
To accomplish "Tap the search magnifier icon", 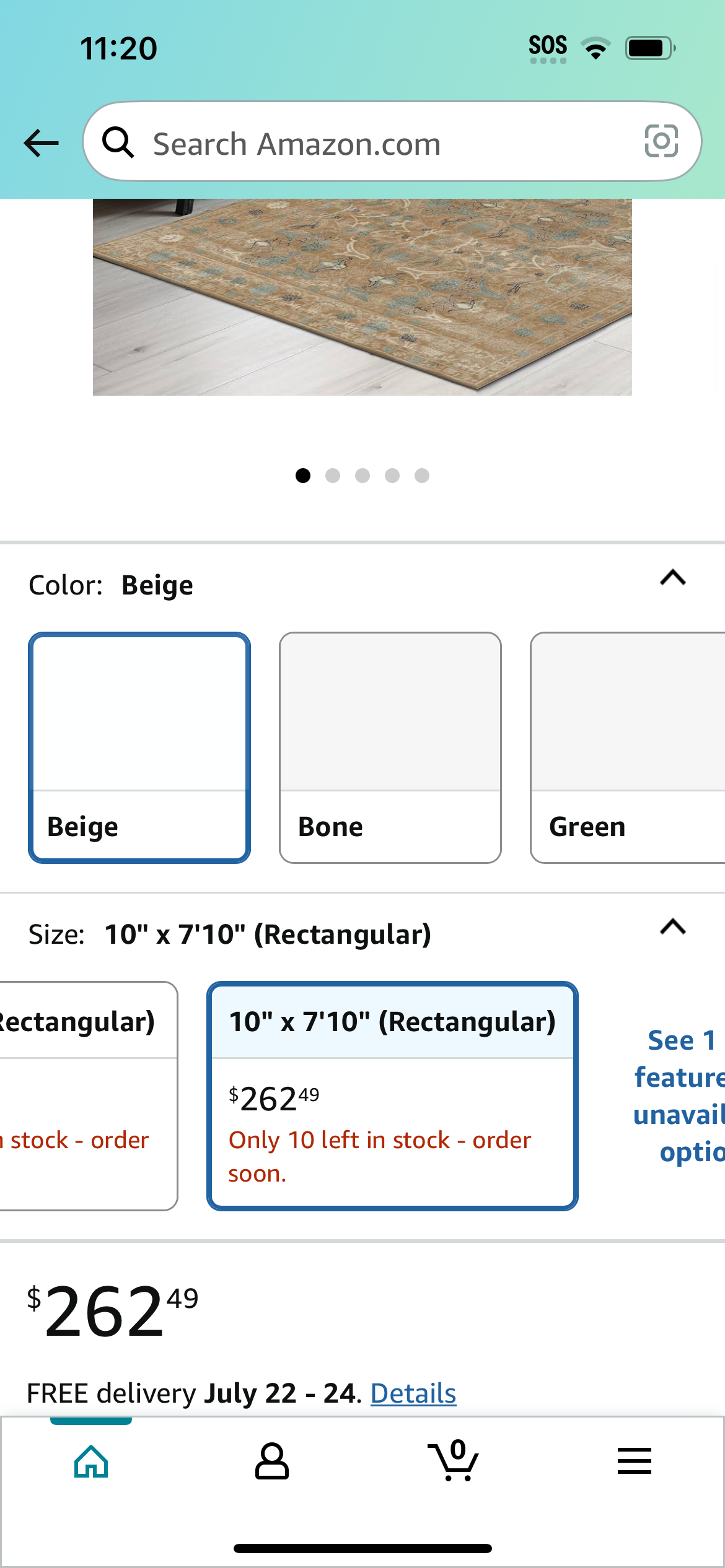I will point(118,142).
